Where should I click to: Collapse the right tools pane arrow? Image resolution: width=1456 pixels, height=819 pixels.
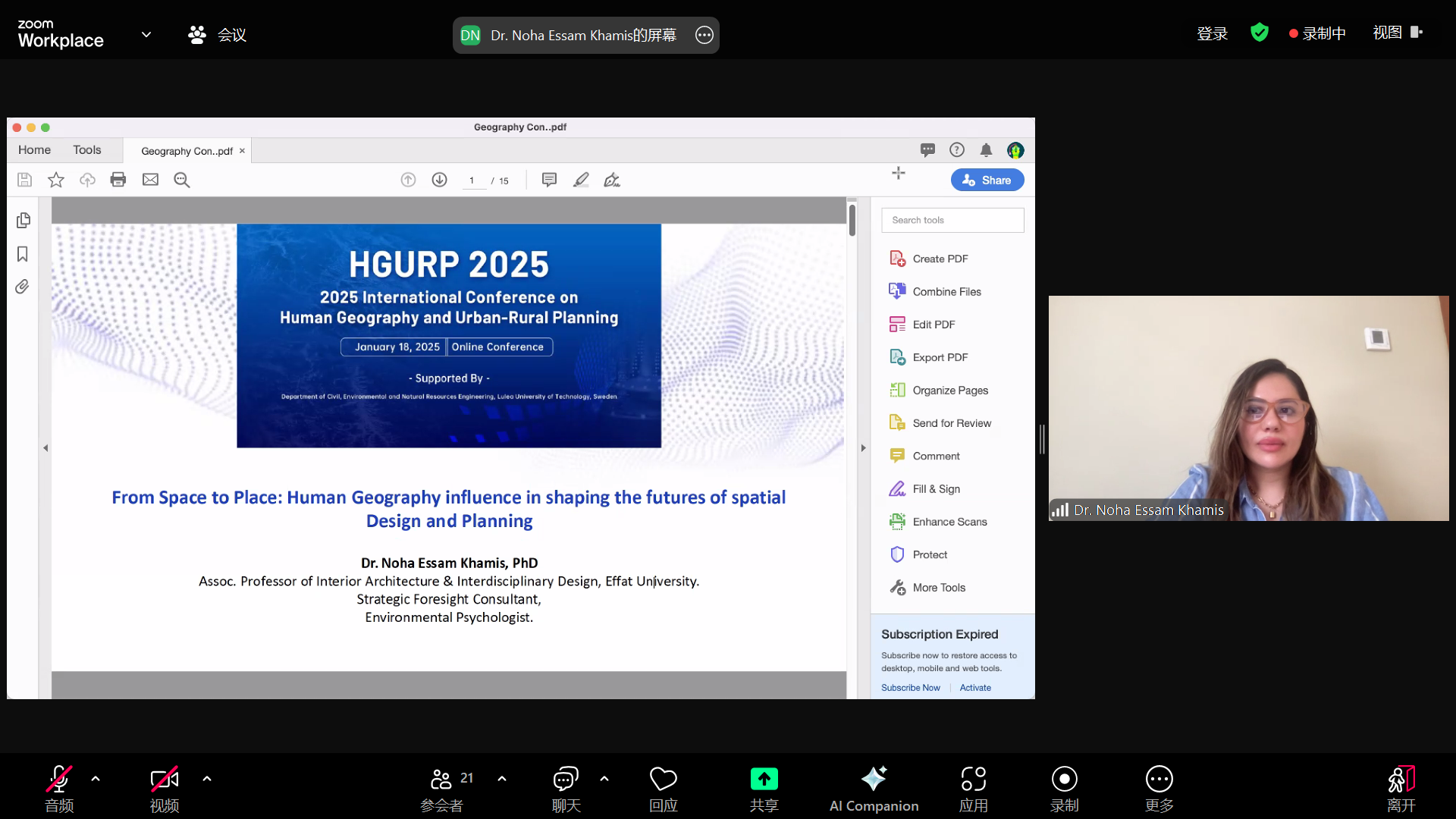click(x=863, y=448)
